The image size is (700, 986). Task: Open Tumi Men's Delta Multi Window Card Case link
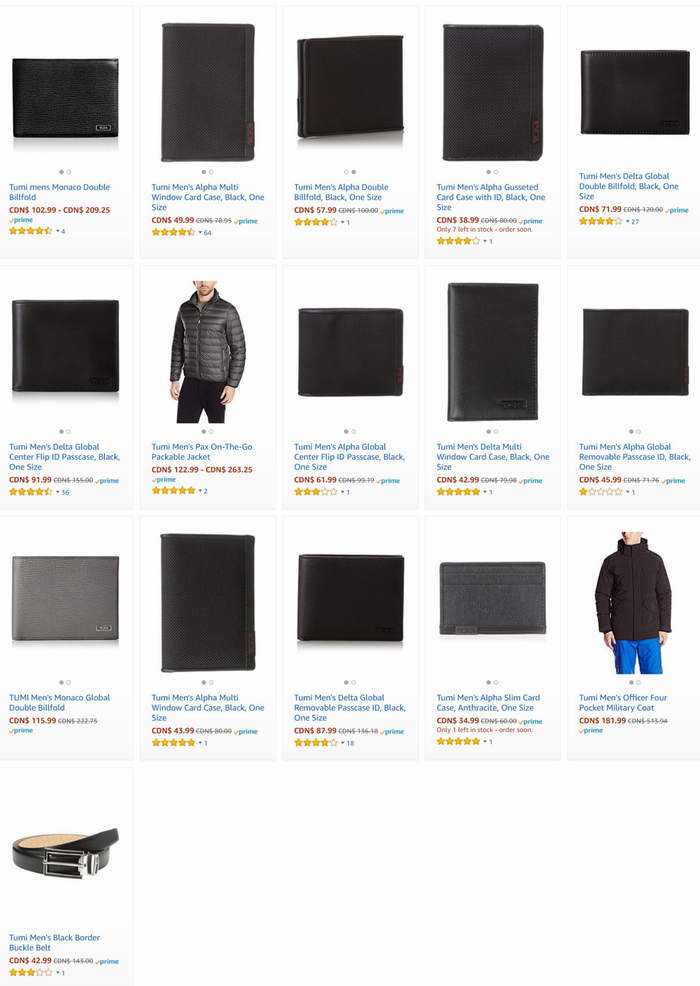pos(493,457)
